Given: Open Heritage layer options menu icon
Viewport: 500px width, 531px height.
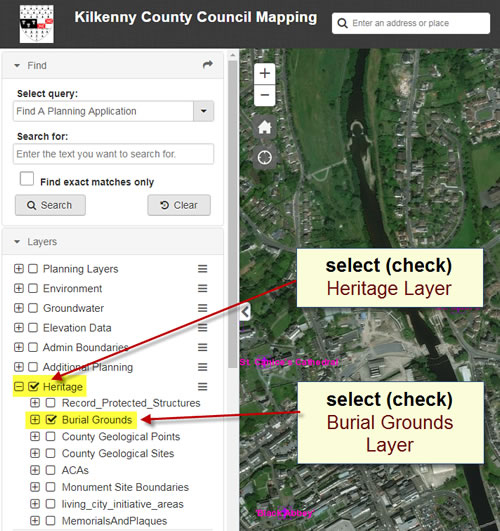Looking at the screenshot, I should tap(203, 387).
